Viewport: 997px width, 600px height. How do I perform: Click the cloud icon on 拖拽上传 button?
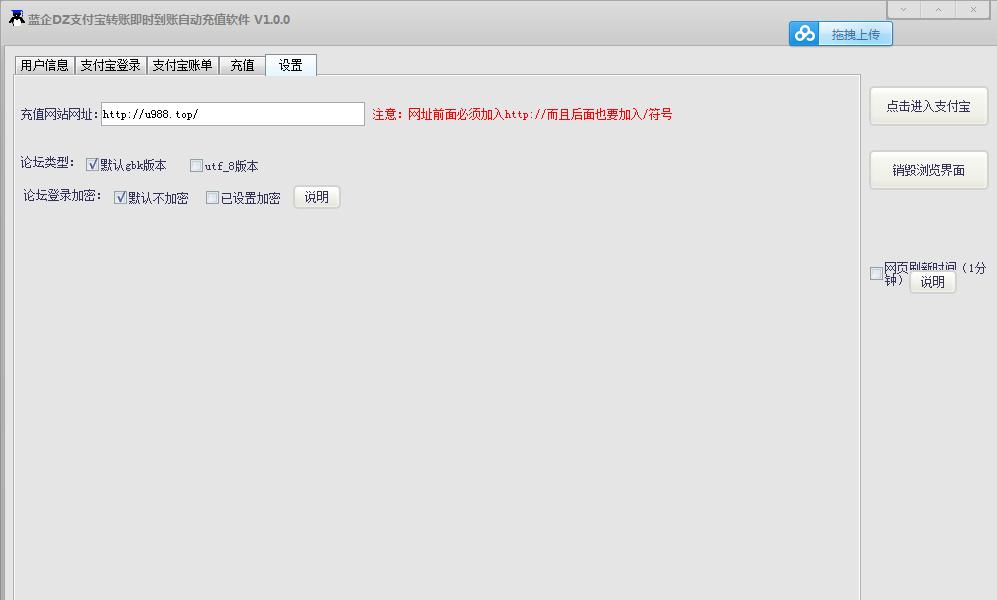(804, 34)
